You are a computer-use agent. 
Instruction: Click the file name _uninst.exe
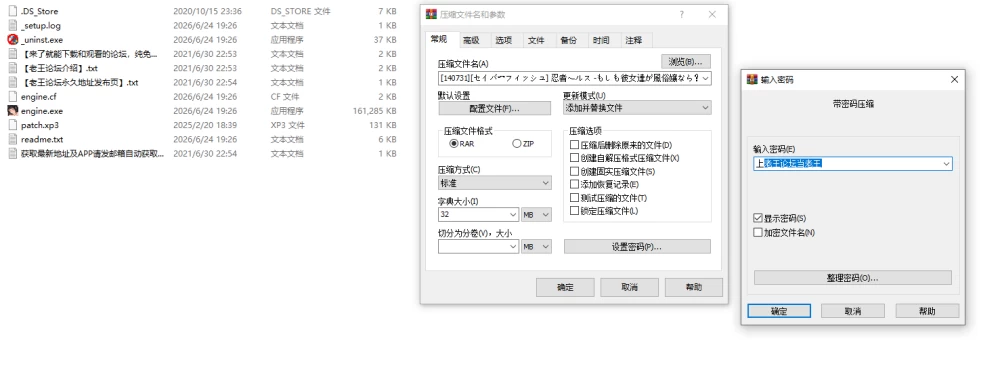pyautogui.click(x=42, y=40)
